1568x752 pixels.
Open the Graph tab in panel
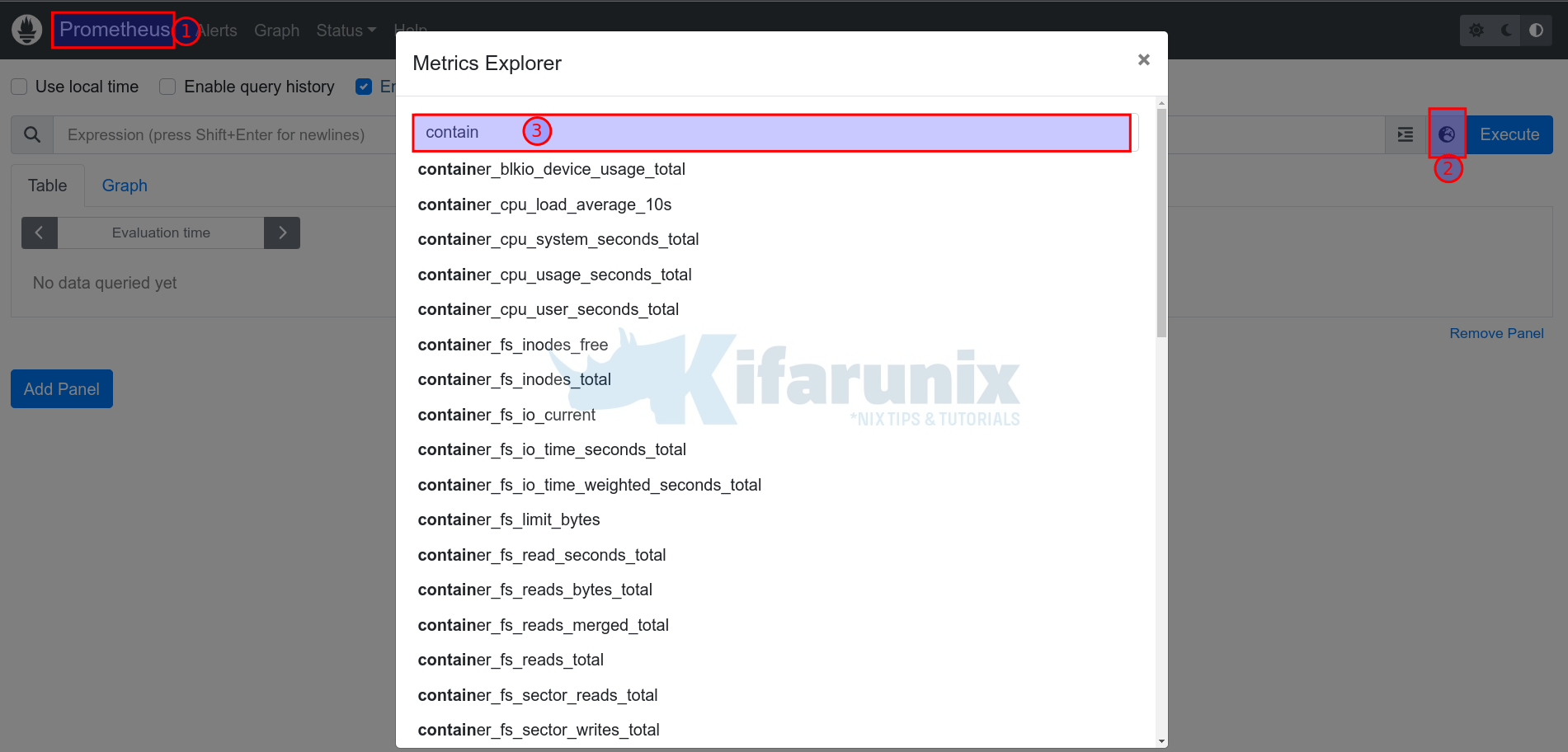(x=125, y=186)
